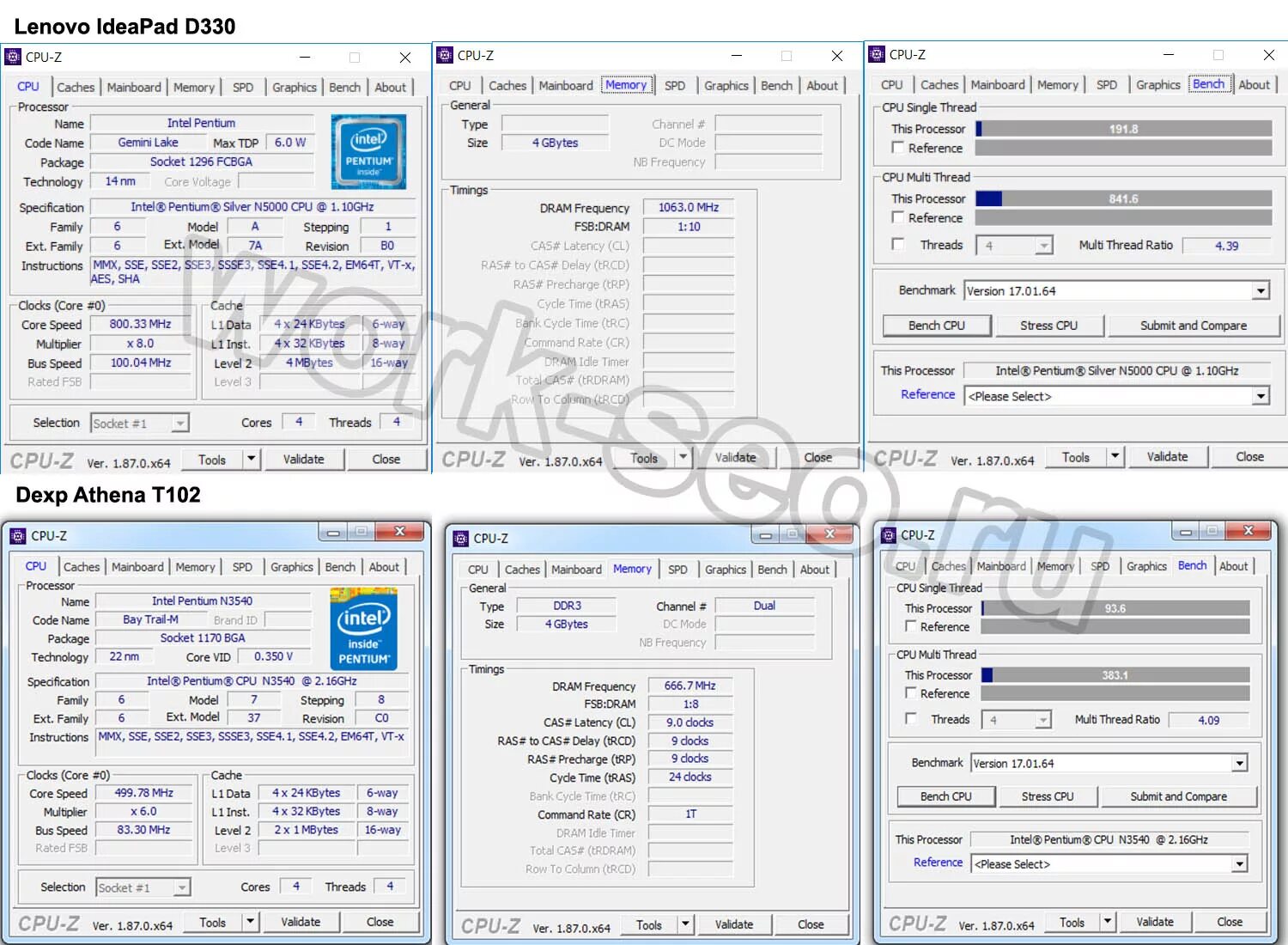
Task: Open Graphics tab in Dexp CPU window
Action: [x=292, y=567]
